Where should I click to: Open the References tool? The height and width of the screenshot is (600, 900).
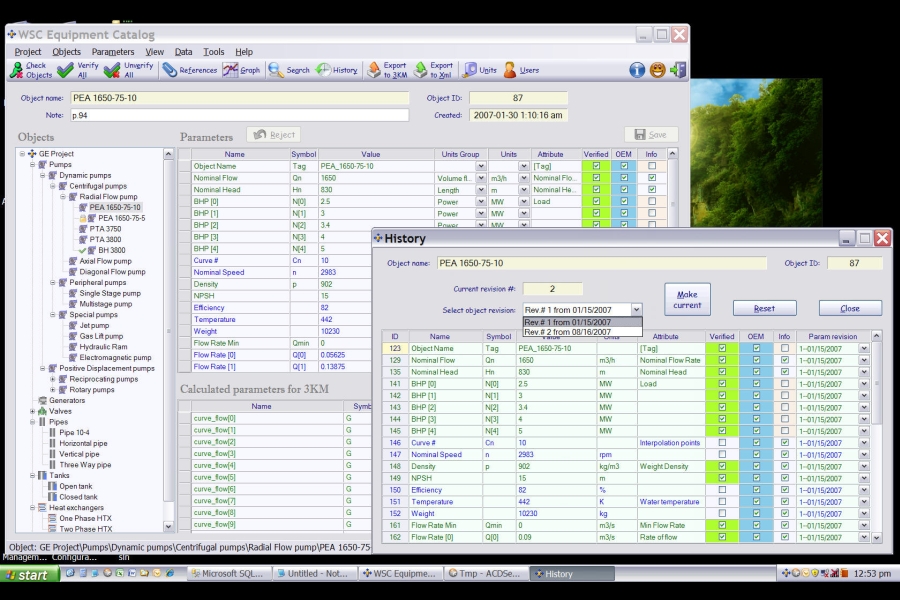click(189, 70)
